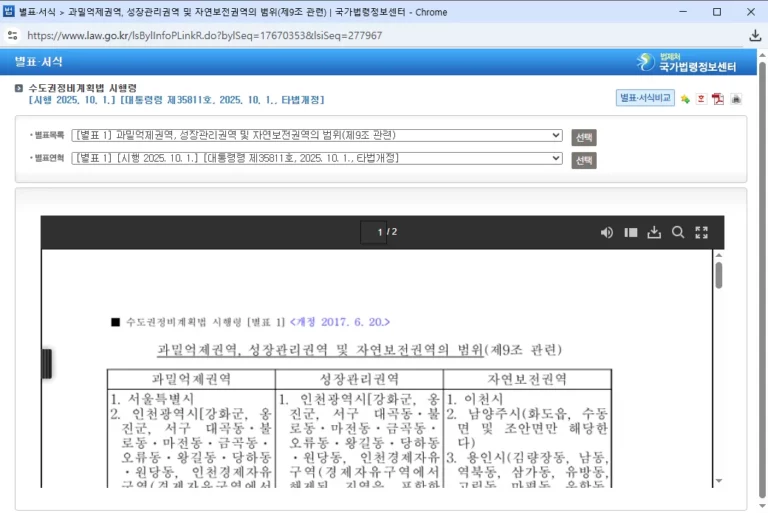Toggle the viewer's read-aloud speaker icon
The width and height of the screenshot is (768, 513).
(606, 232)
